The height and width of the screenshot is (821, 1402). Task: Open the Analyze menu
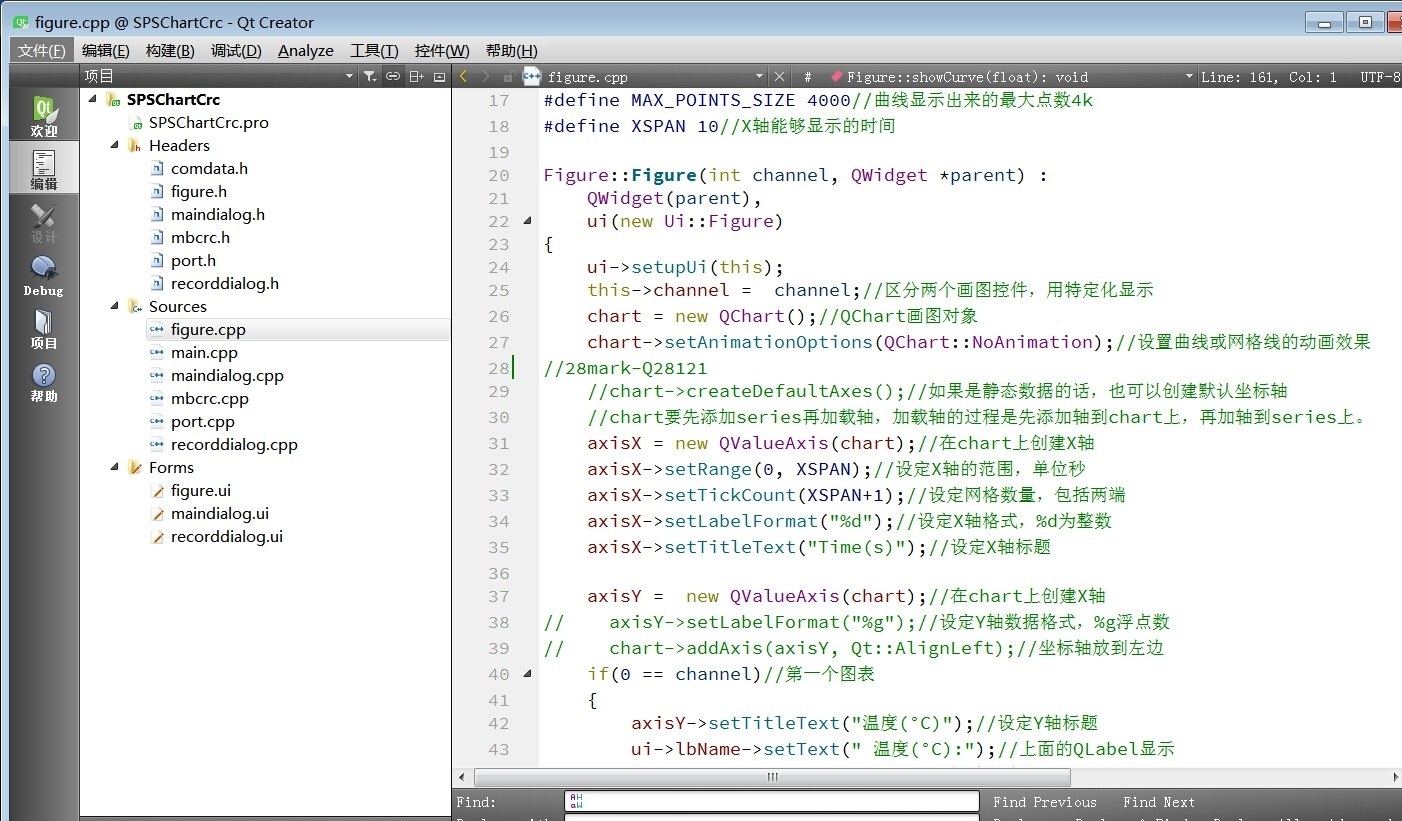306,50
